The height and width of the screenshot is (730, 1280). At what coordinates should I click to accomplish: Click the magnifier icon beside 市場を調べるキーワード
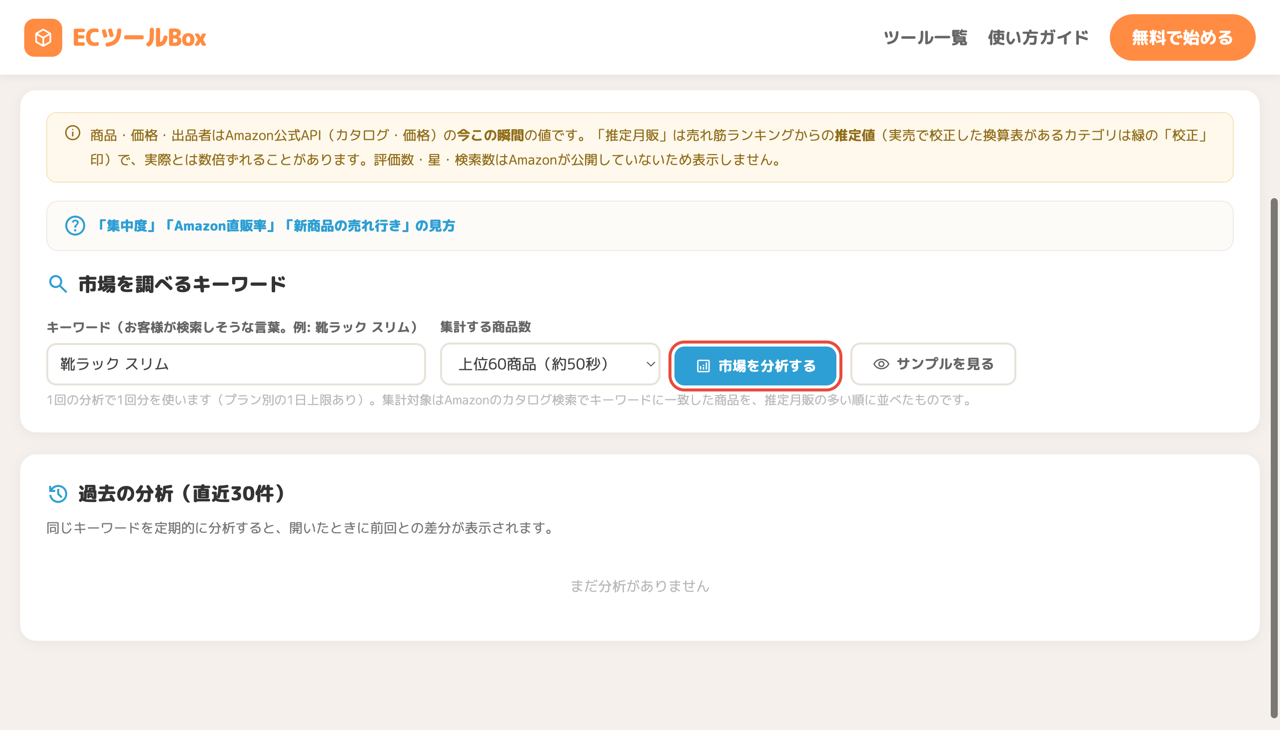(x=58, y=284)
